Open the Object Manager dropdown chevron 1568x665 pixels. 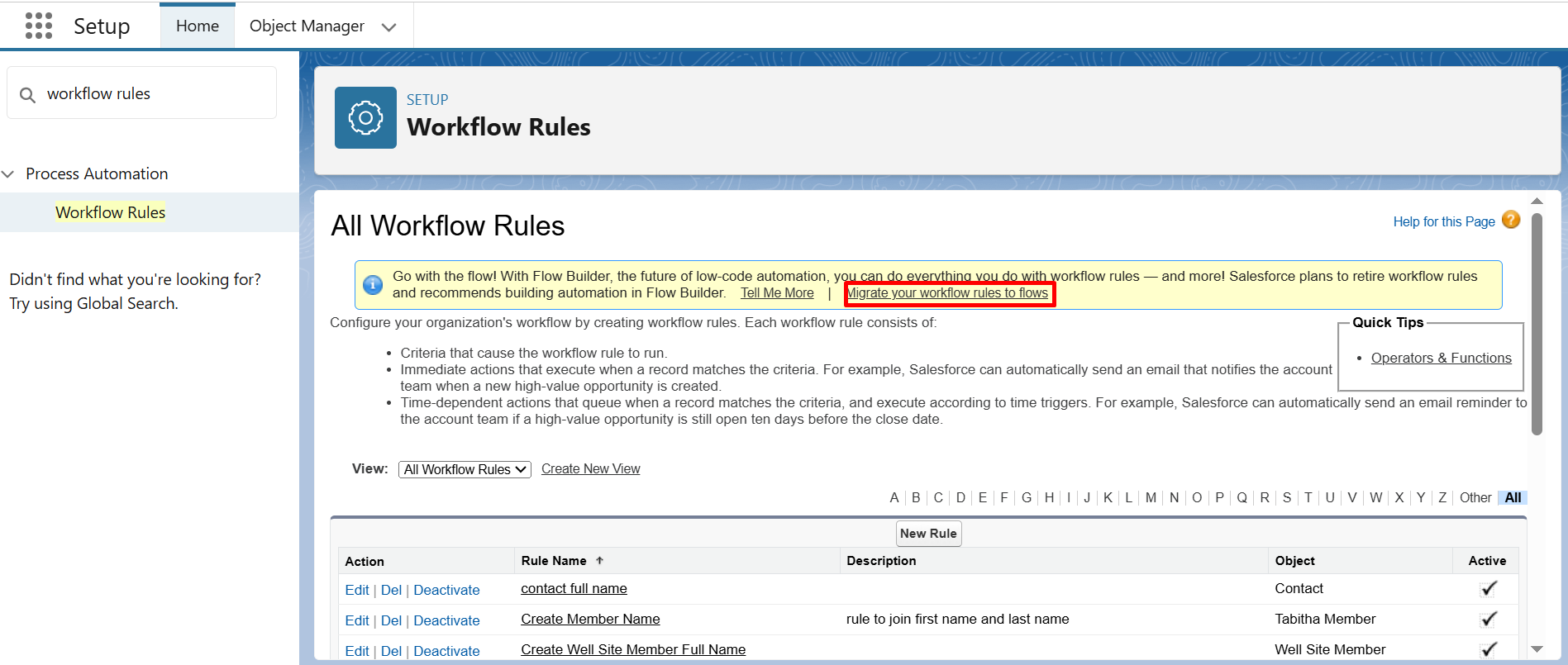tap(388, 27)
